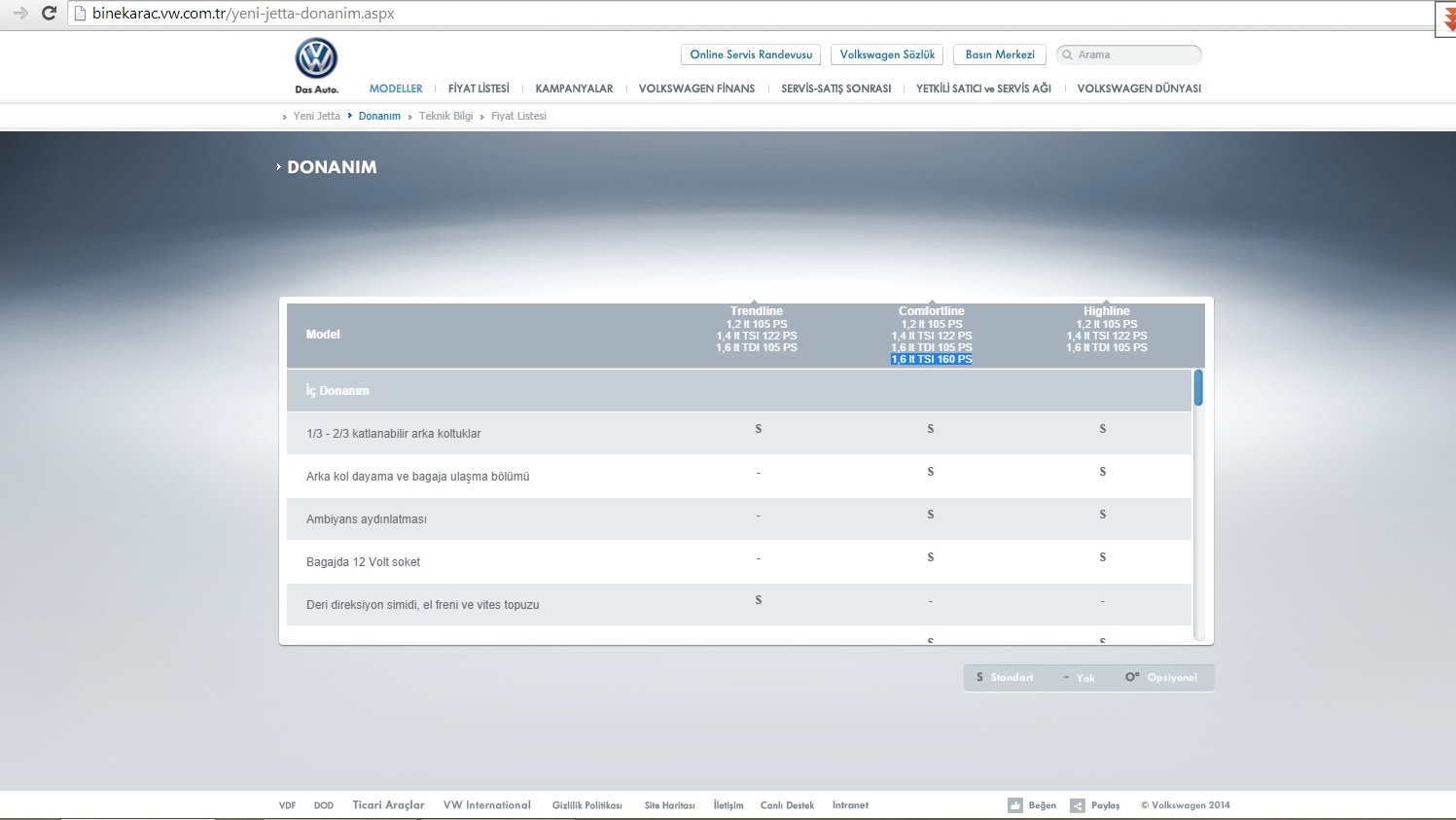Open the KAMPANYALAR menu
Screen dimensions: 1456x820
pos(574,89)
